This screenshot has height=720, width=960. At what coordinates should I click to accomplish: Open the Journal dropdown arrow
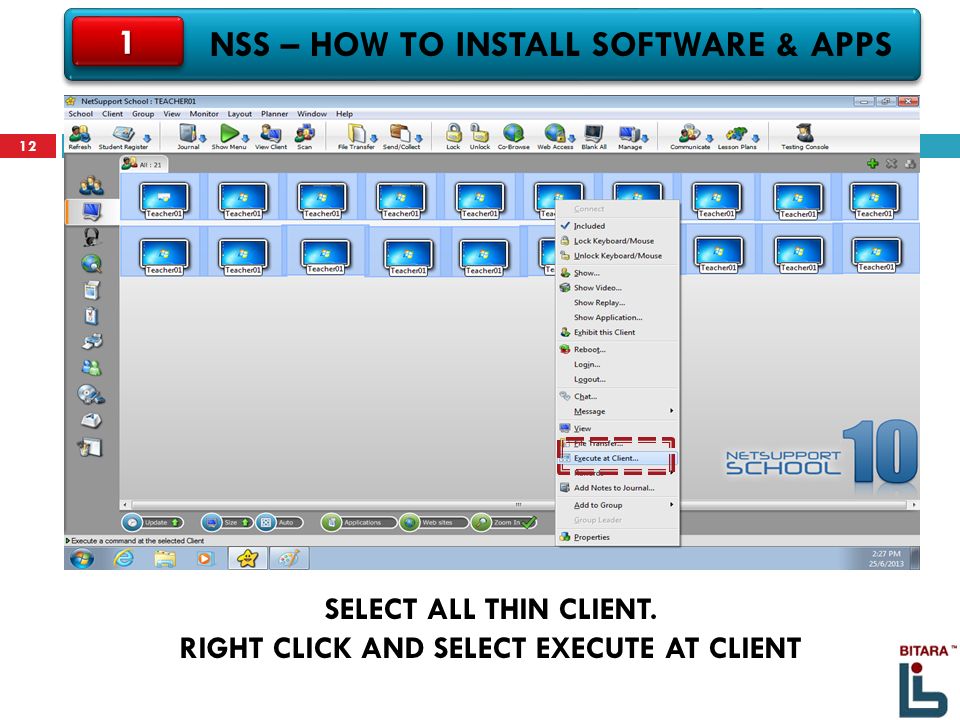[202, 138]
